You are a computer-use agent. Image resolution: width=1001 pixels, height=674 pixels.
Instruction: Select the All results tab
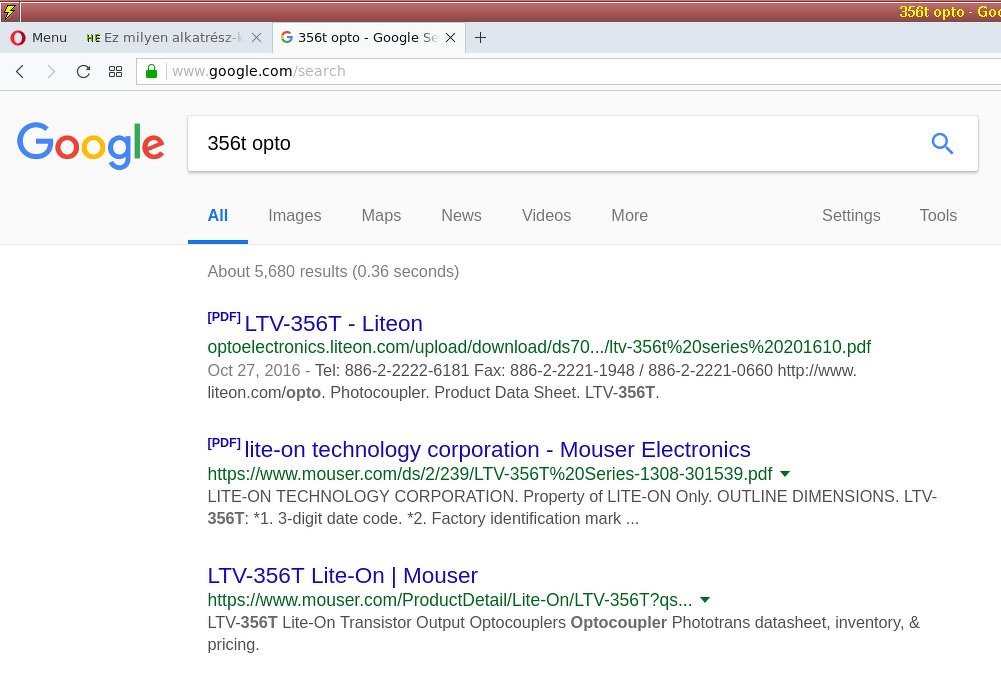[x=218, y=216]
